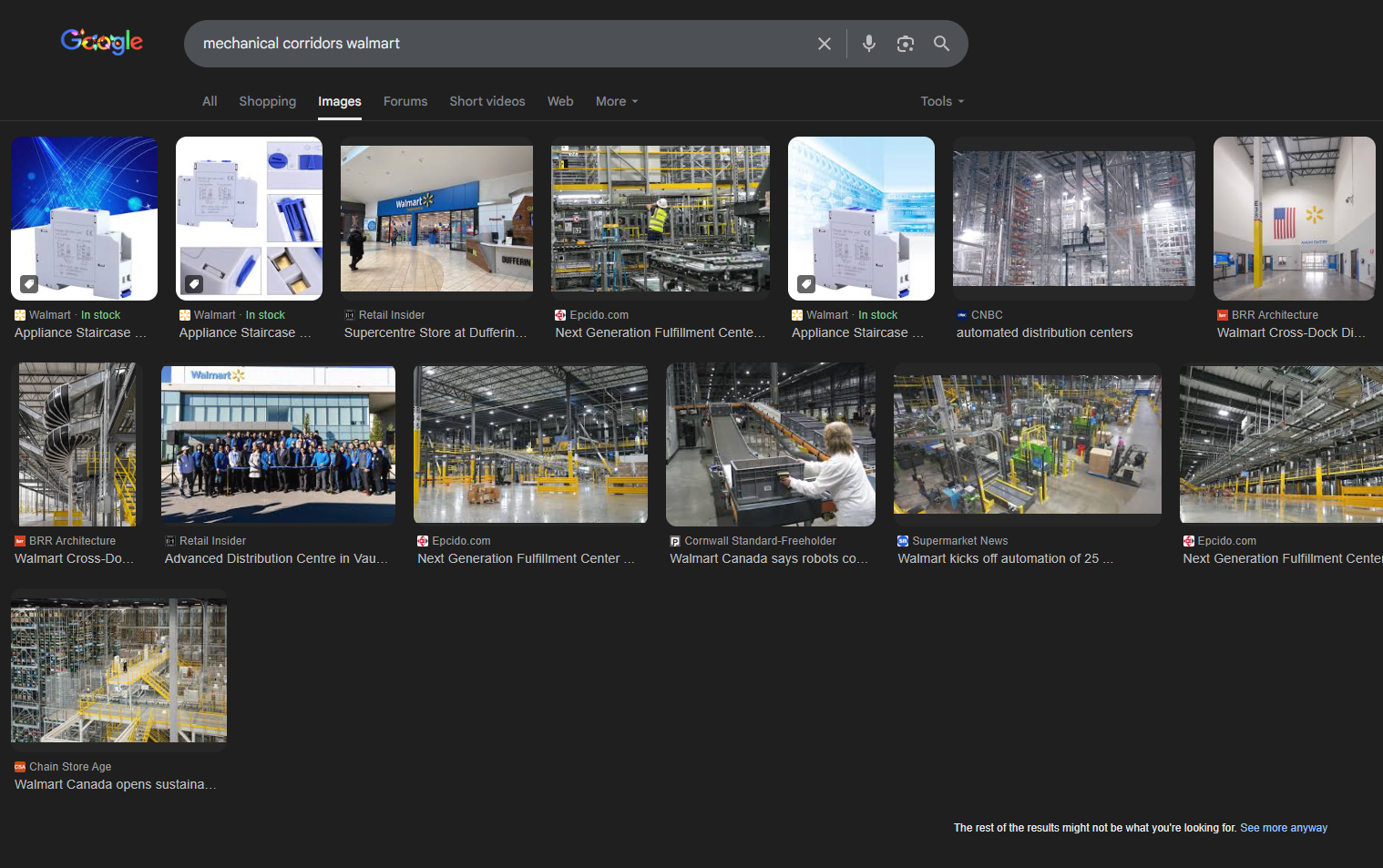
Task: Click the Supermarket News favicon
Action: [903, 541]
